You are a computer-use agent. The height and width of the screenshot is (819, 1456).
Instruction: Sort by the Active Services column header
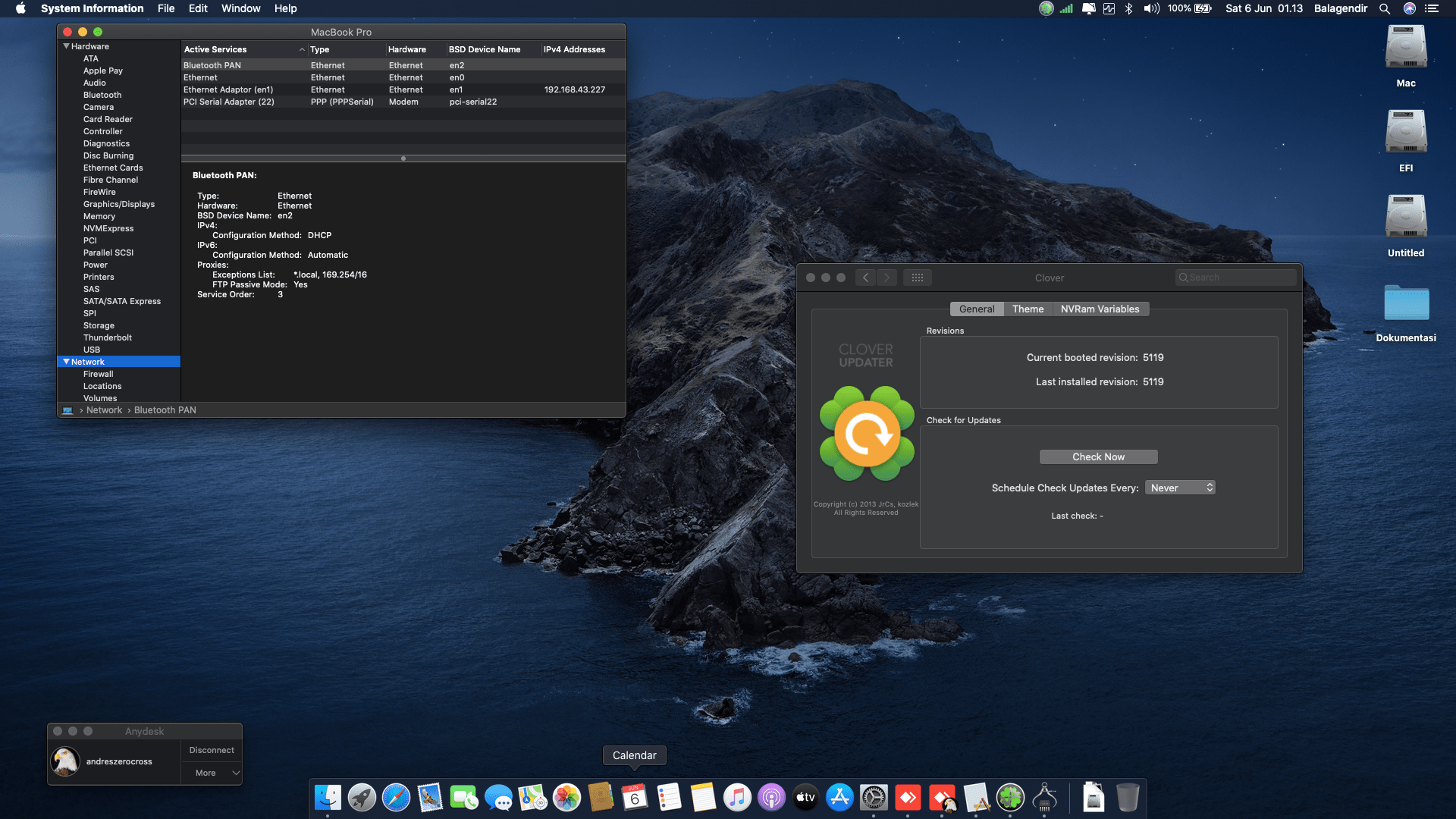[x=243, y=49]
